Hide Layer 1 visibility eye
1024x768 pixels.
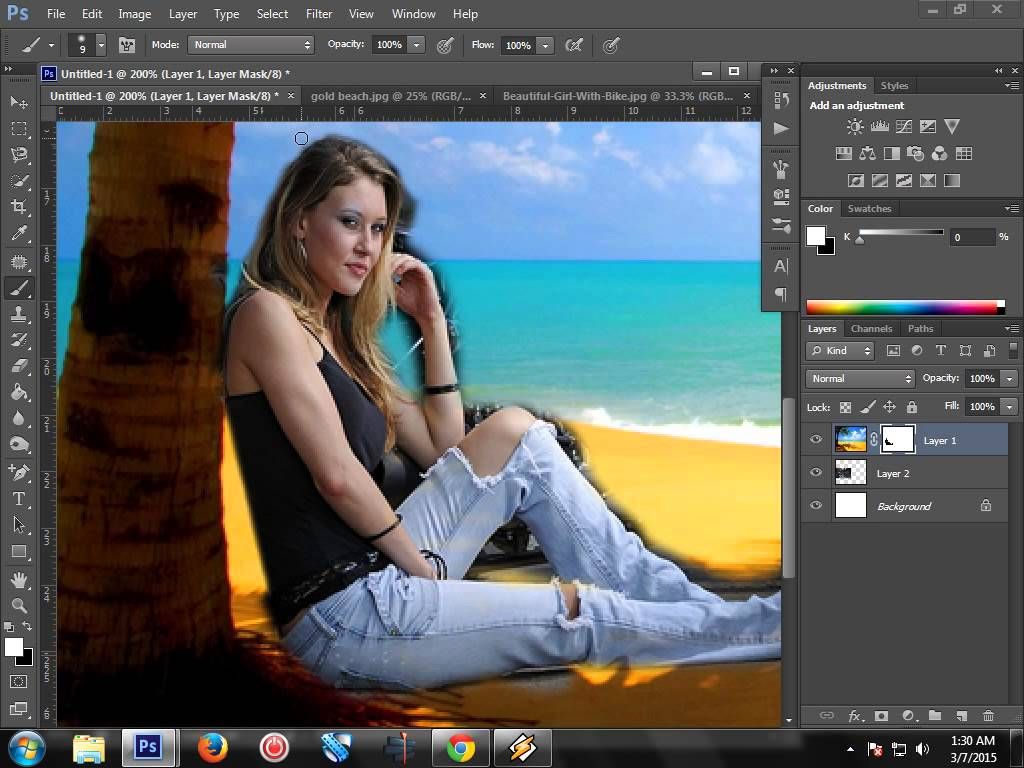pos(816,440)
